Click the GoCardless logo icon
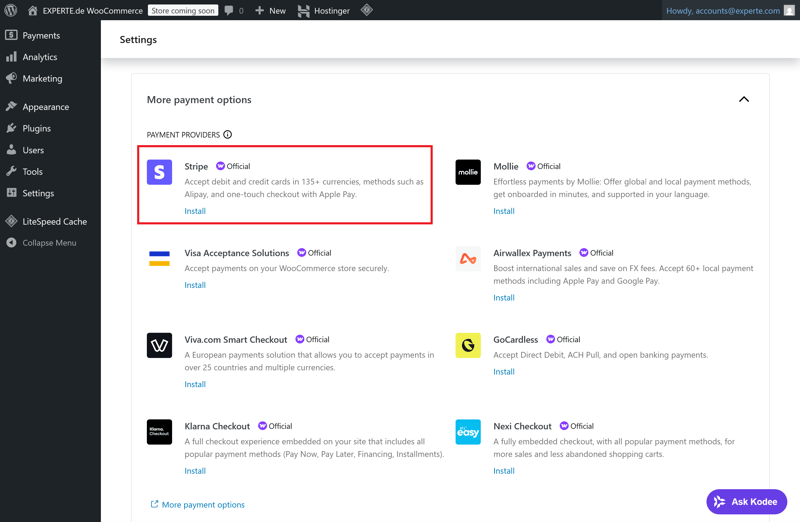The image size is (800, 522). (x=468, y=345)
